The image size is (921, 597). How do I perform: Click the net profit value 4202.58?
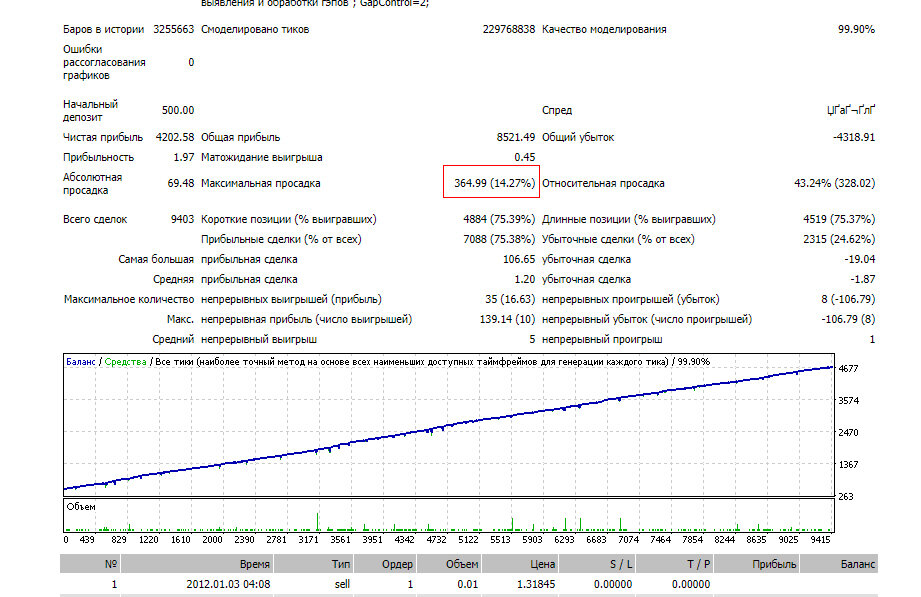point(174,137)
